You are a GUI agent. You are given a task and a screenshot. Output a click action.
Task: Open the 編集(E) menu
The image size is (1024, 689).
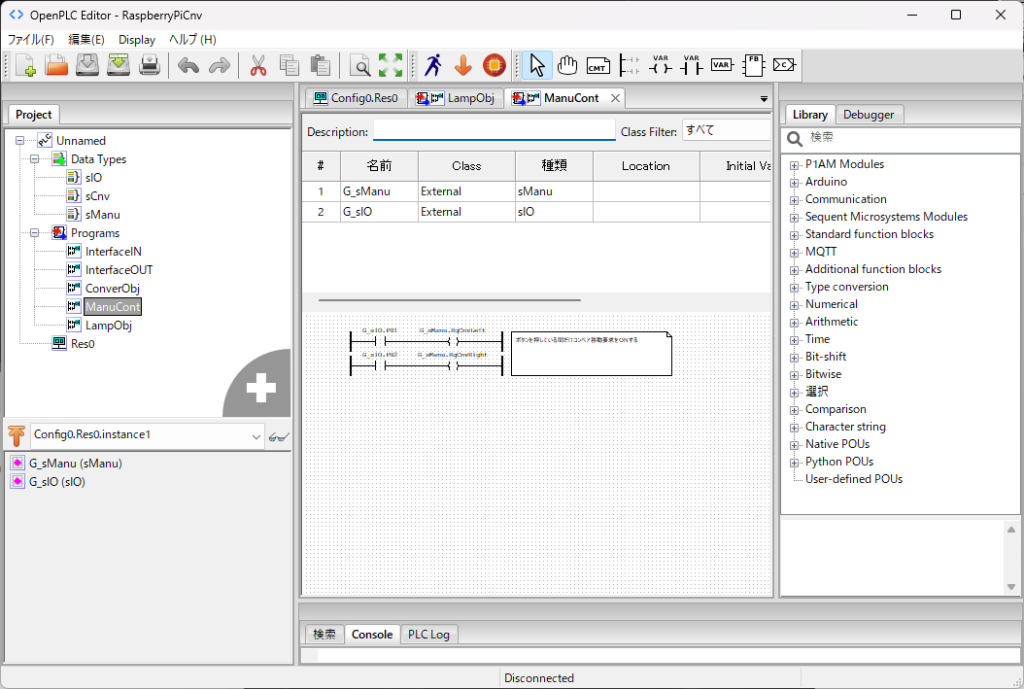tap(86, 39)
